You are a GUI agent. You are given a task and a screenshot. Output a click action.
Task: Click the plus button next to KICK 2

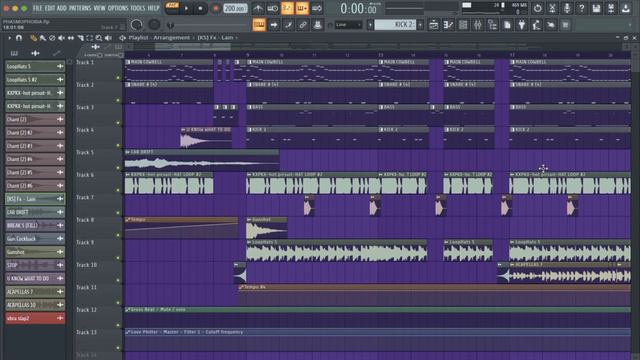coord(420,25)
